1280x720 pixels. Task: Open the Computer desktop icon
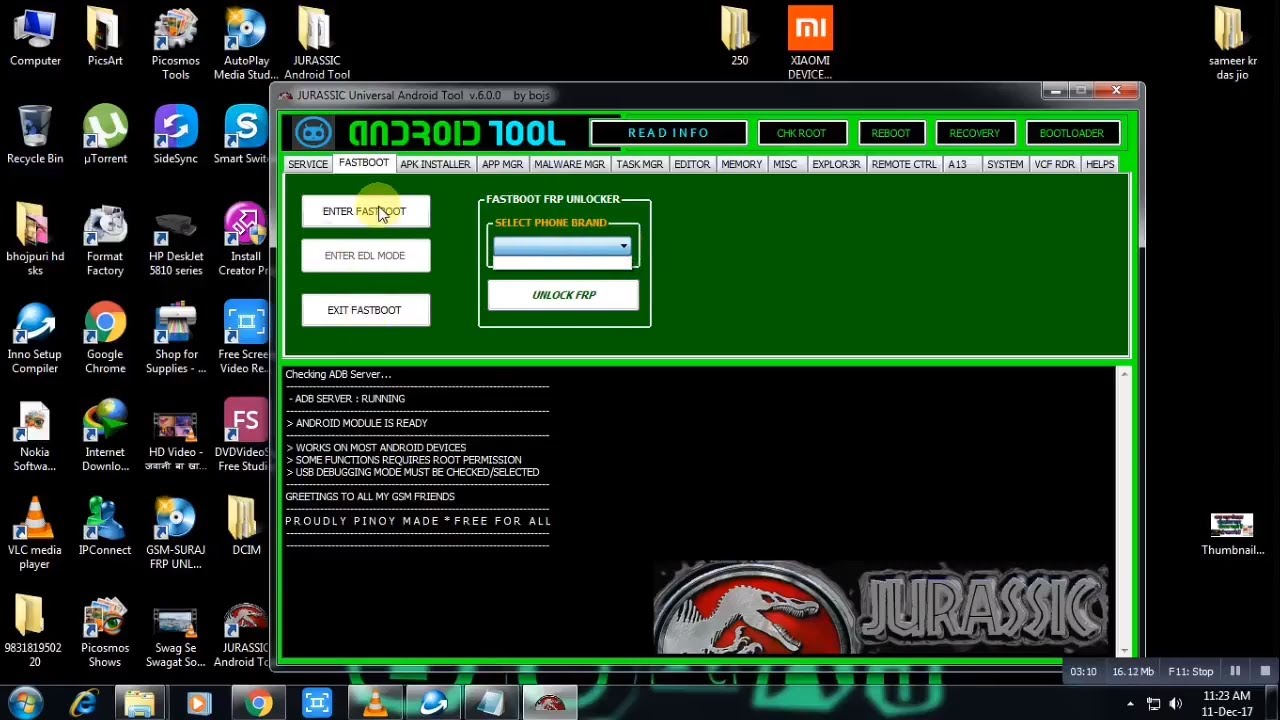(35, 39)
